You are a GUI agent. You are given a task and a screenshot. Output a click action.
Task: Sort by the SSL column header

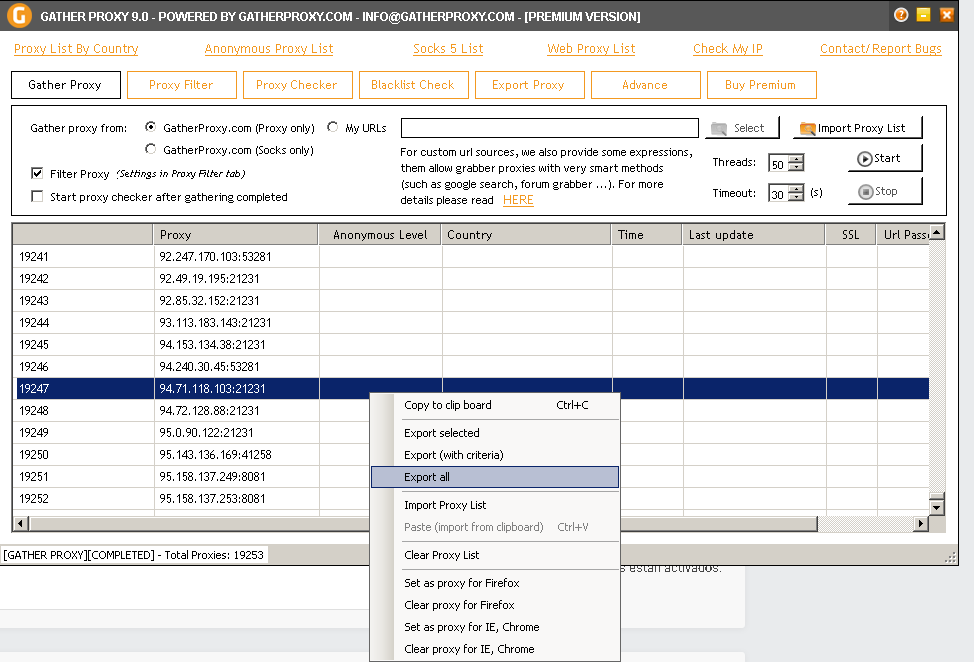click(x=851, y=235)
